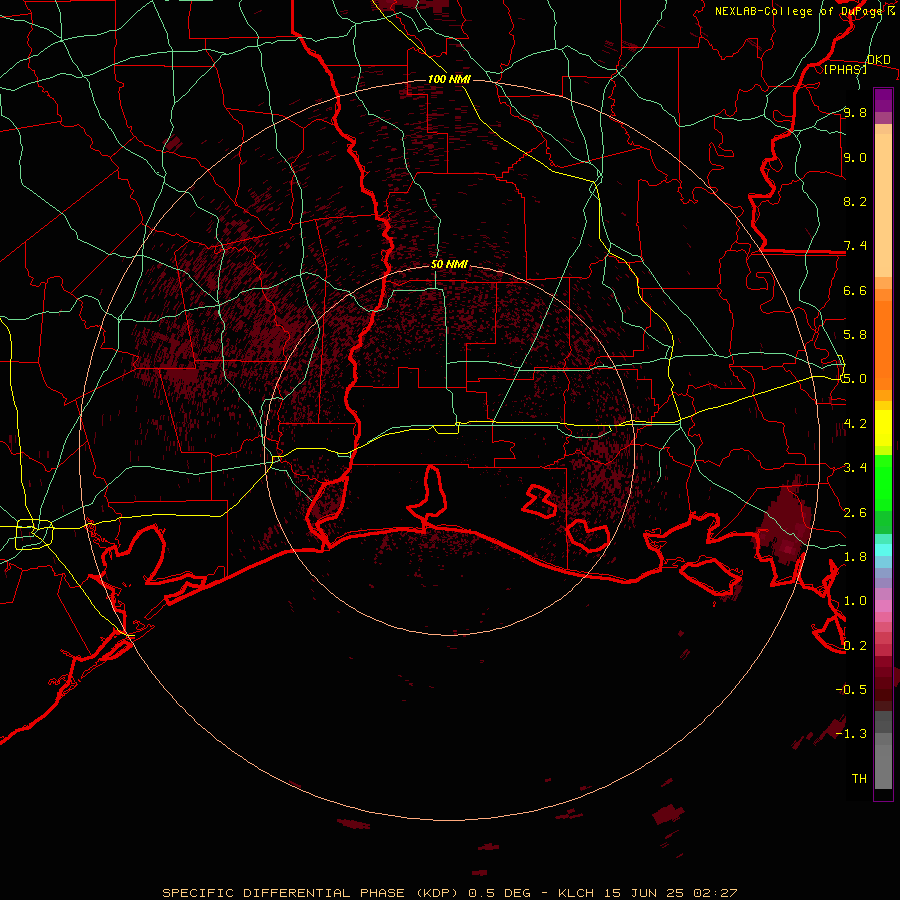Click the 8.2 value on the color scale

click(x=855, y=201)
